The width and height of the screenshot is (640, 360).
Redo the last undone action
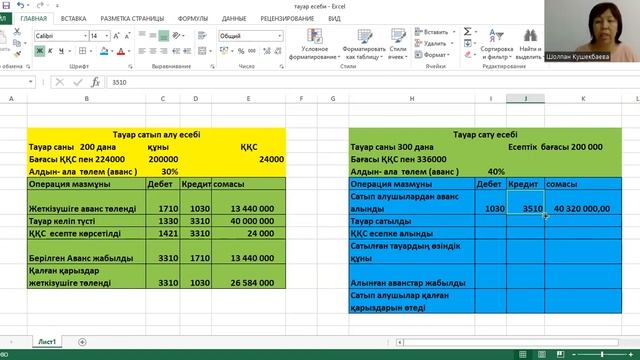pyautogui.click(x=40, y=5)
